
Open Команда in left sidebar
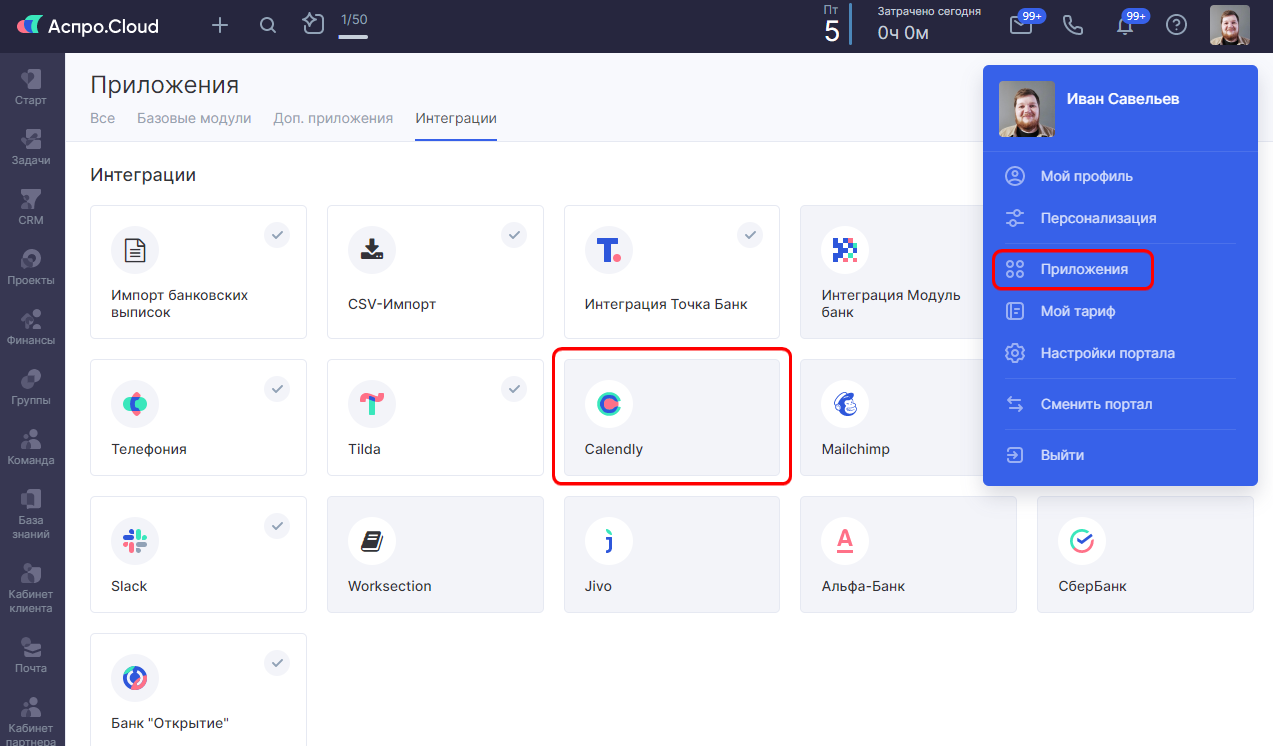pyautogui.click(x=31, y=447)
